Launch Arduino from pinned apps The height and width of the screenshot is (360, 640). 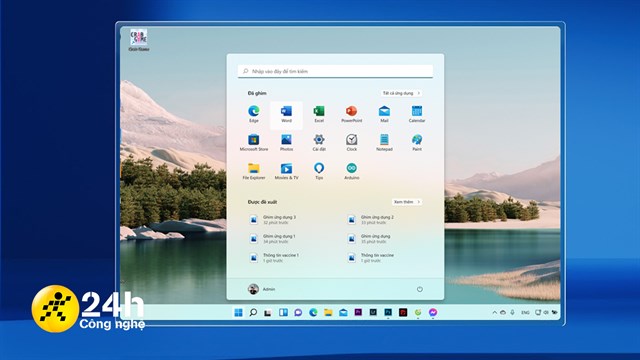(x=351, y=171)
